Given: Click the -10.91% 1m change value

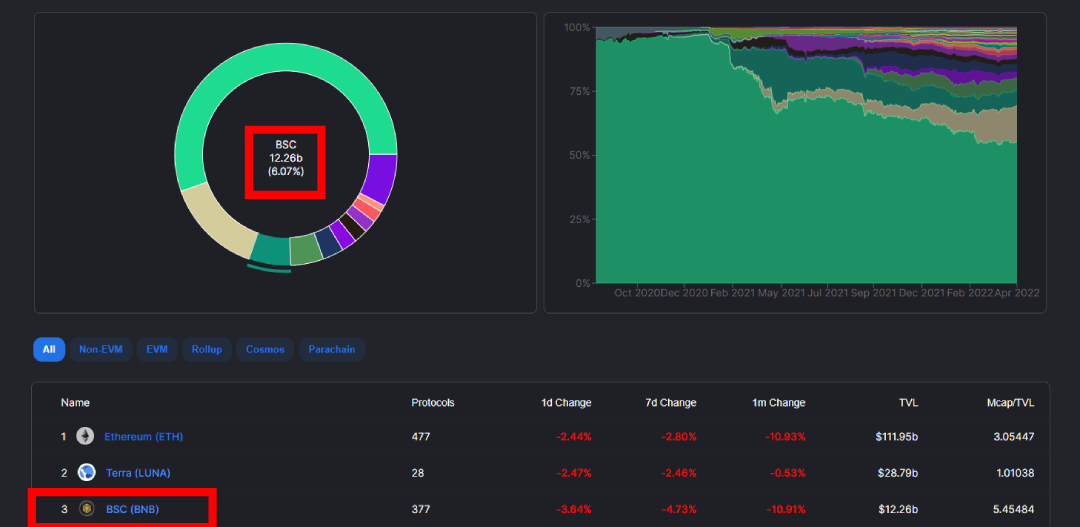Looking at the screenshot, I should click(x=786, y=510).
